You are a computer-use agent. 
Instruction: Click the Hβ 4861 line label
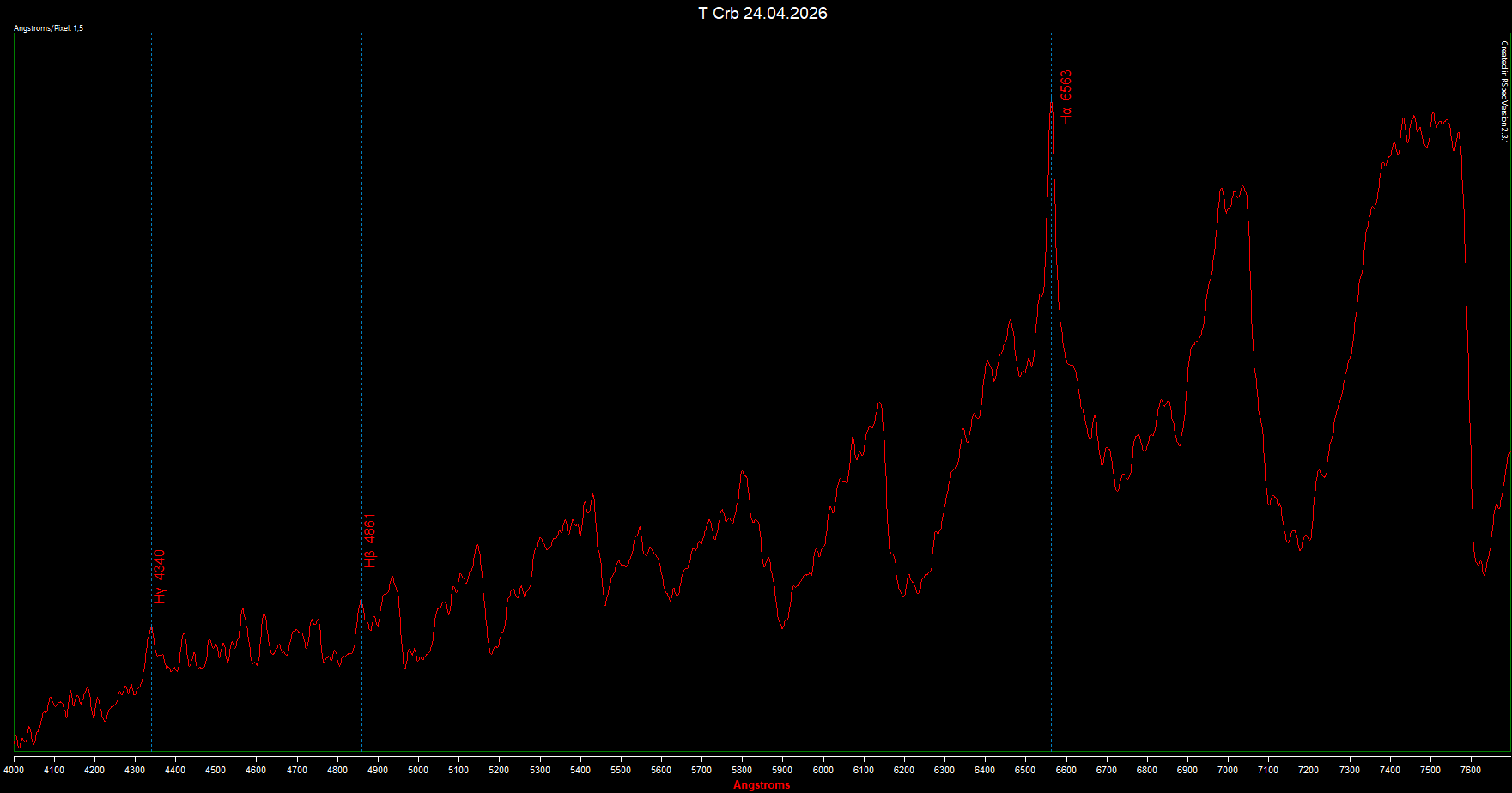coord(370,541)
